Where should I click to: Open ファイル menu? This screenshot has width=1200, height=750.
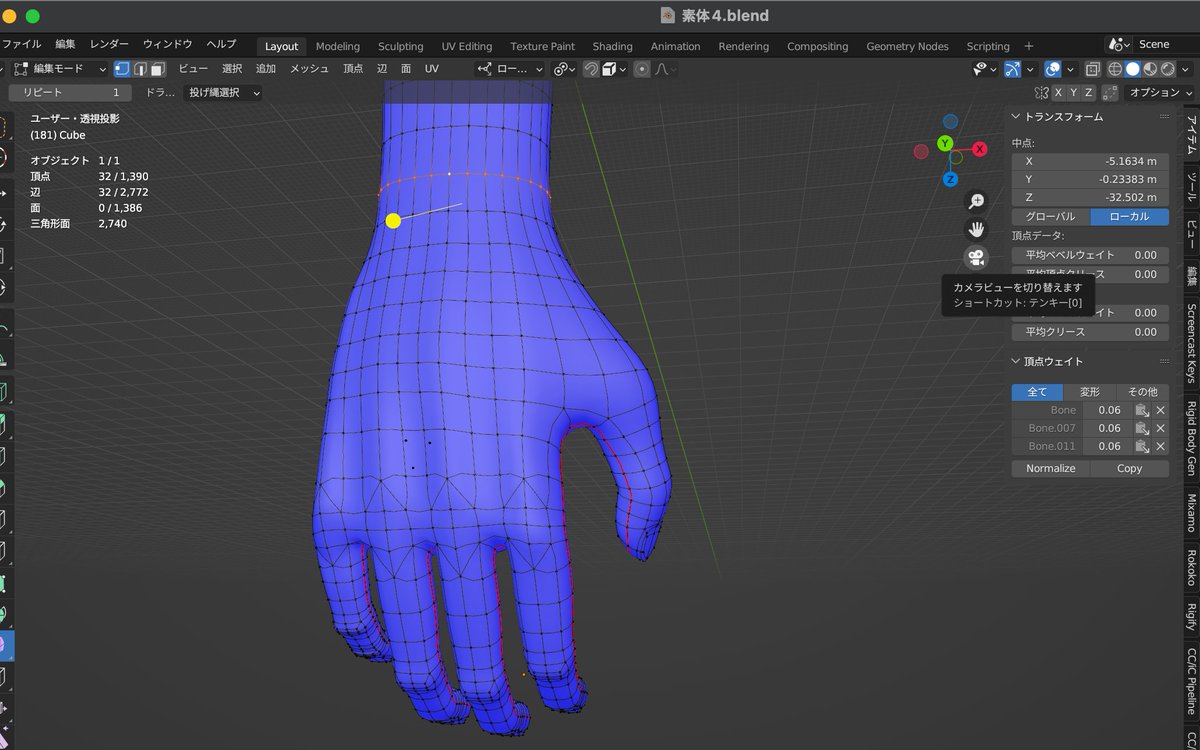[21, 45]
